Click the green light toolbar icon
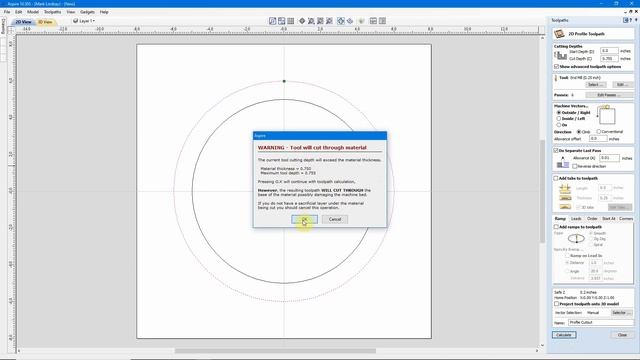 coord(361,21)
